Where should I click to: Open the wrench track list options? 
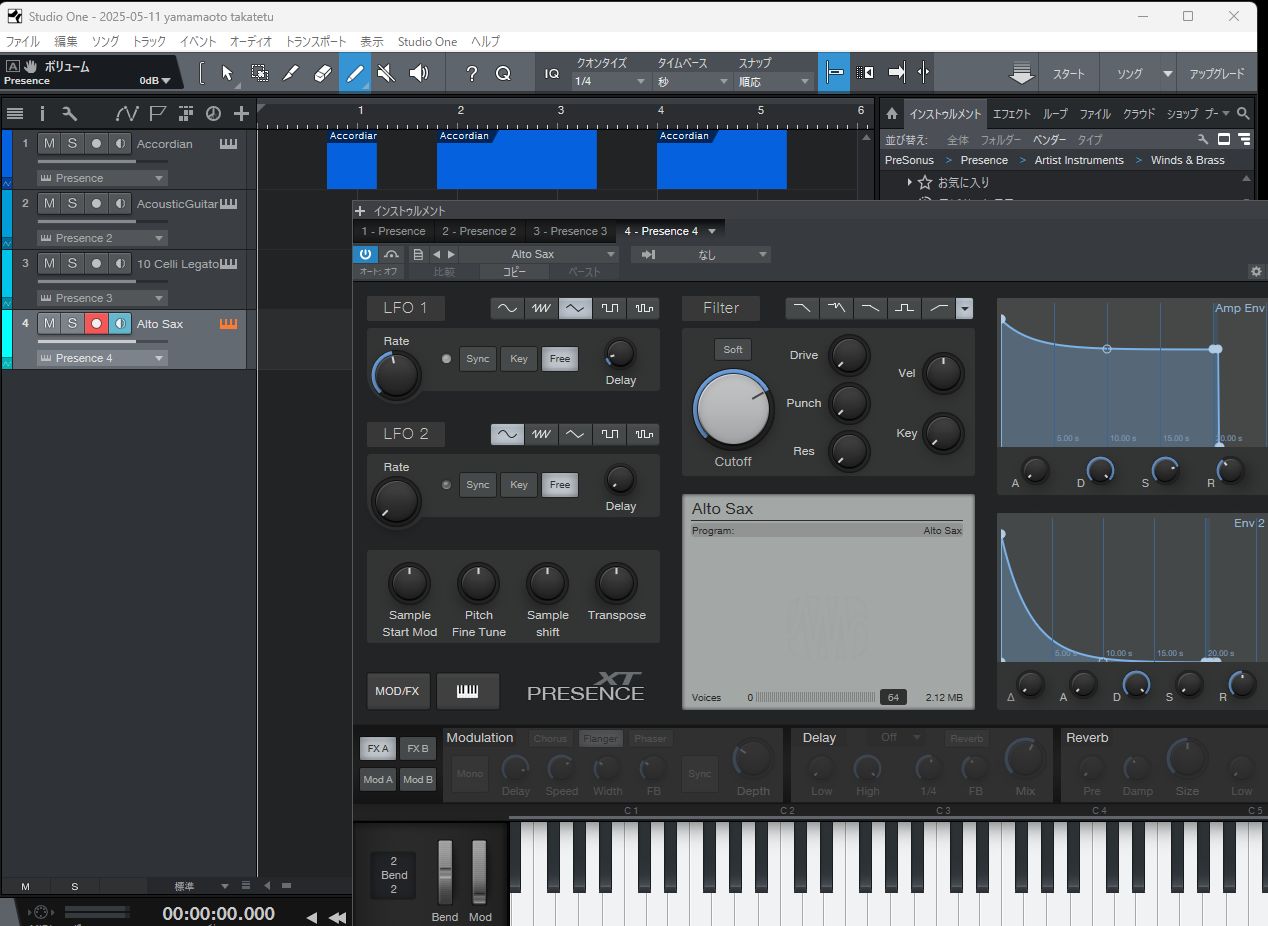69,113
